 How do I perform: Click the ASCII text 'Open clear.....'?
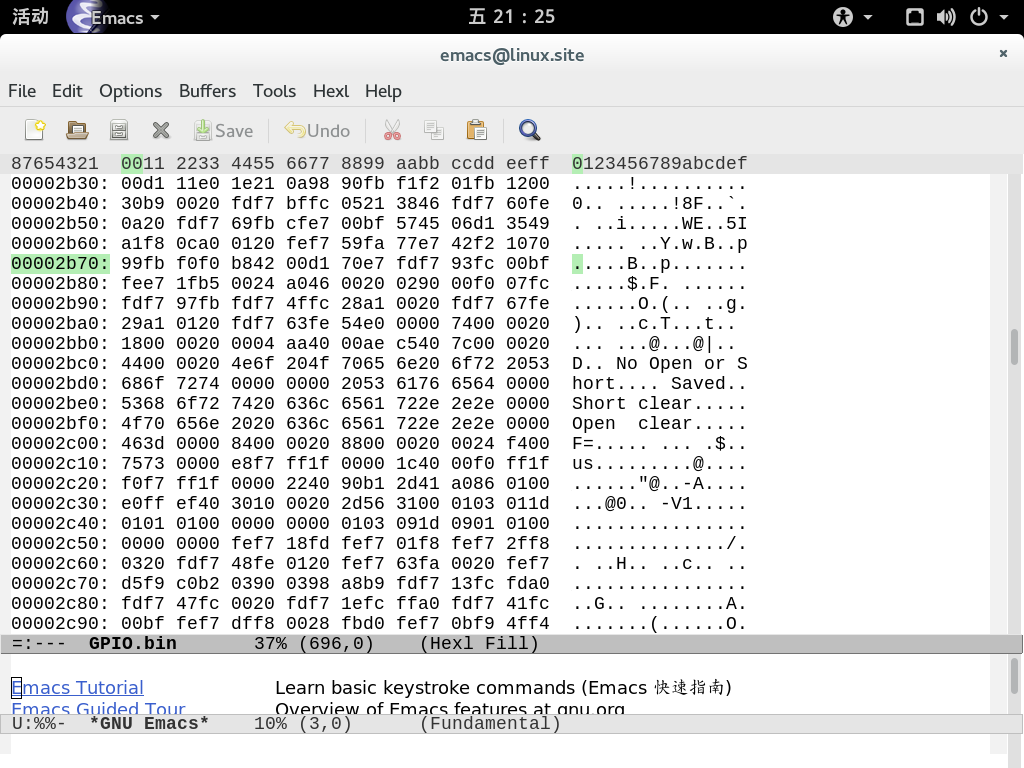coord(660,424)
